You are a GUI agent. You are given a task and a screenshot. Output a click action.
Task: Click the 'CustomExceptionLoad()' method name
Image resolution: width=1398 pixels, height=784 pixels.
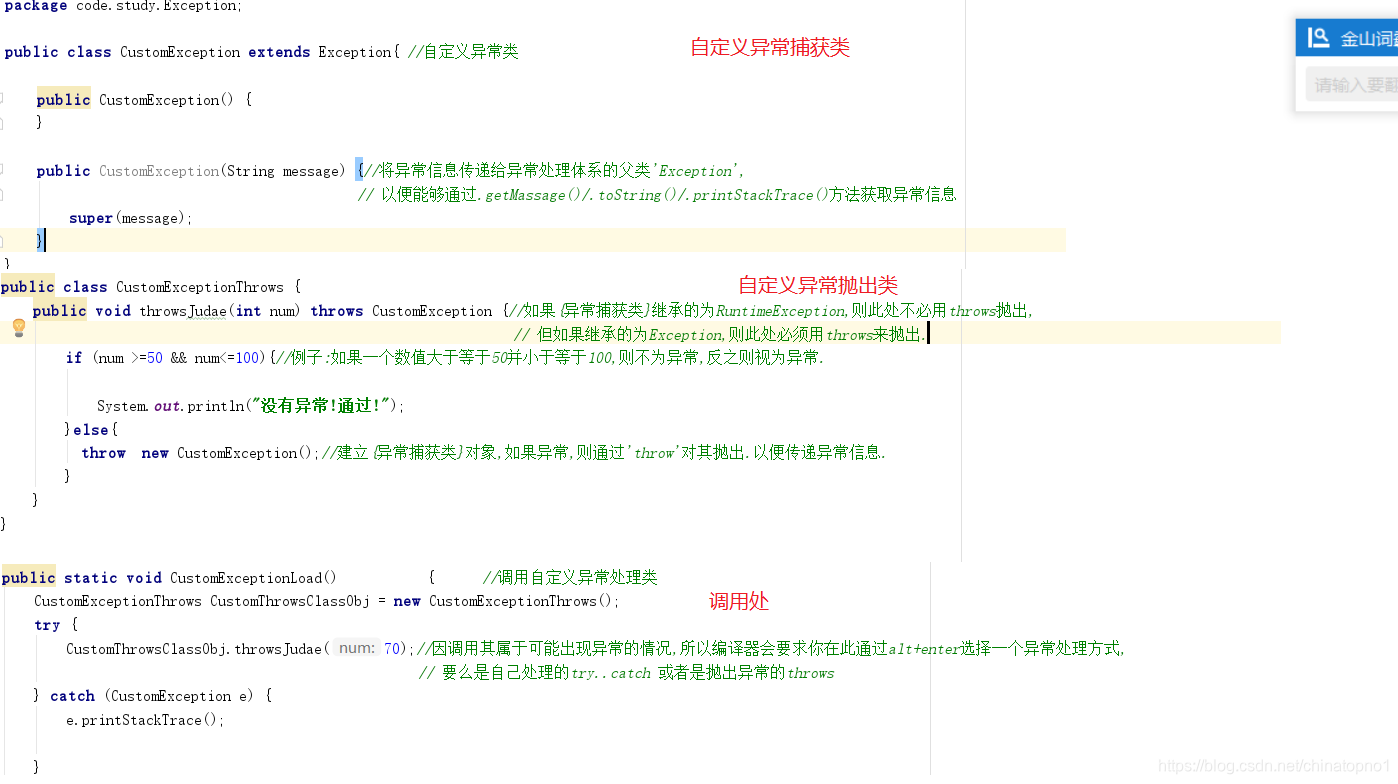pos(253,578)
